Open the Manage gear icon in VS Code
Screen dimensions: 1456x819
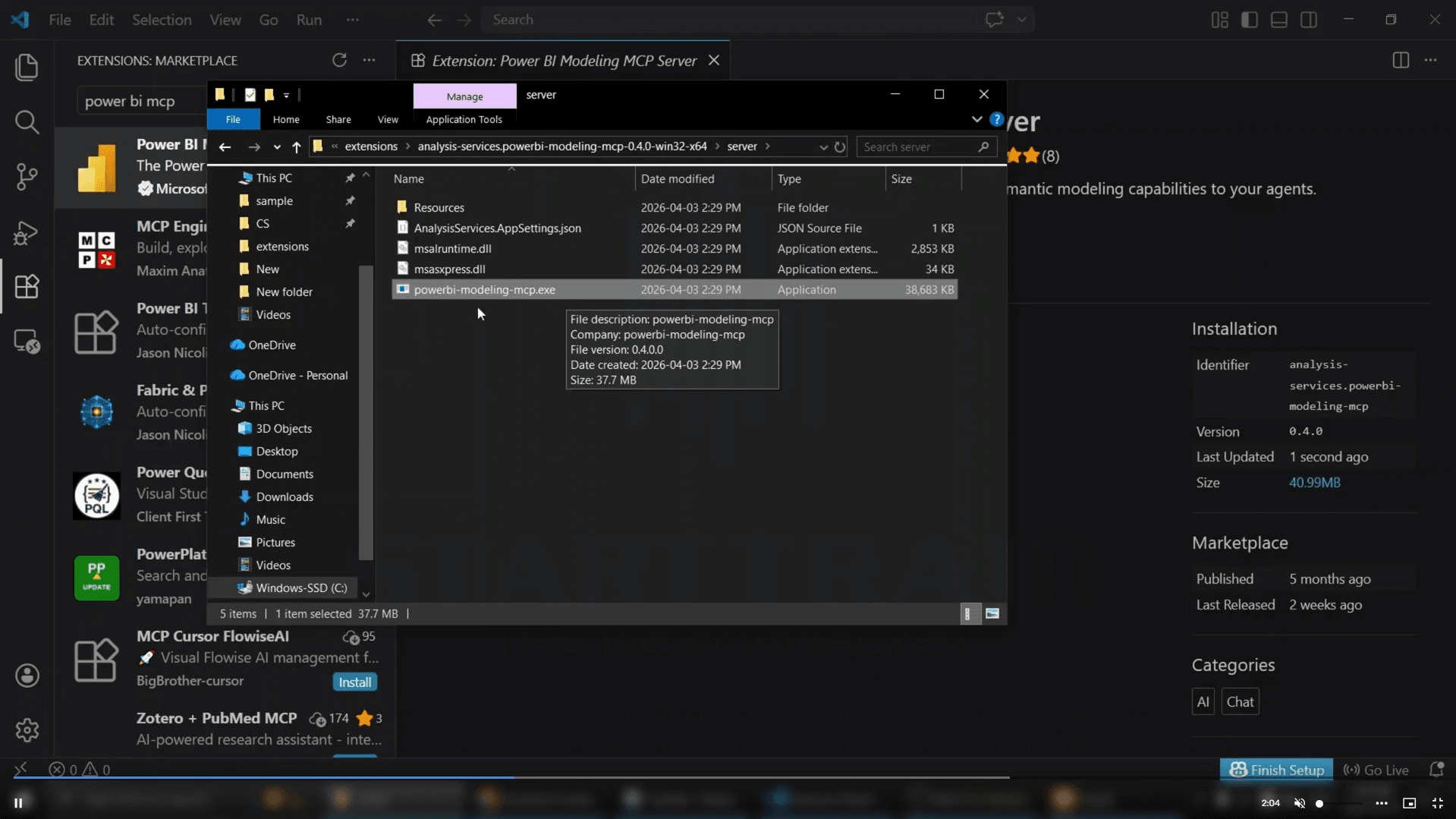point(27,729)
